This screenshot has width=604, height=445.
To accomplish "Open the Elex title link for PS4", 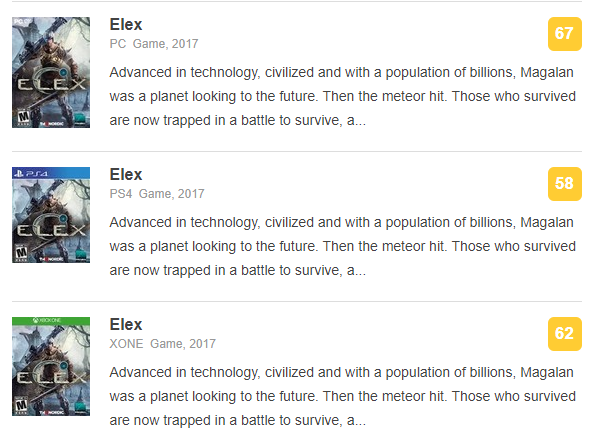I will [126, 175].
